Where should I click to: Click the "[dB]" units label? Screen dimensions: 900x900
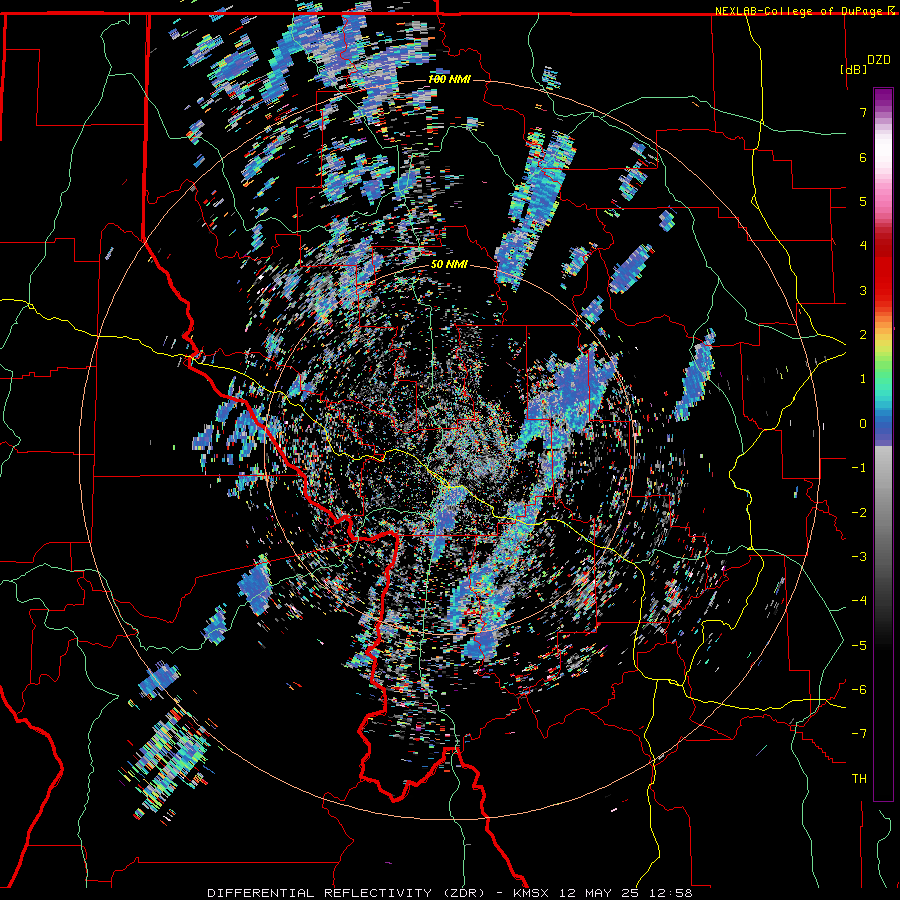[x=853, y=69]
